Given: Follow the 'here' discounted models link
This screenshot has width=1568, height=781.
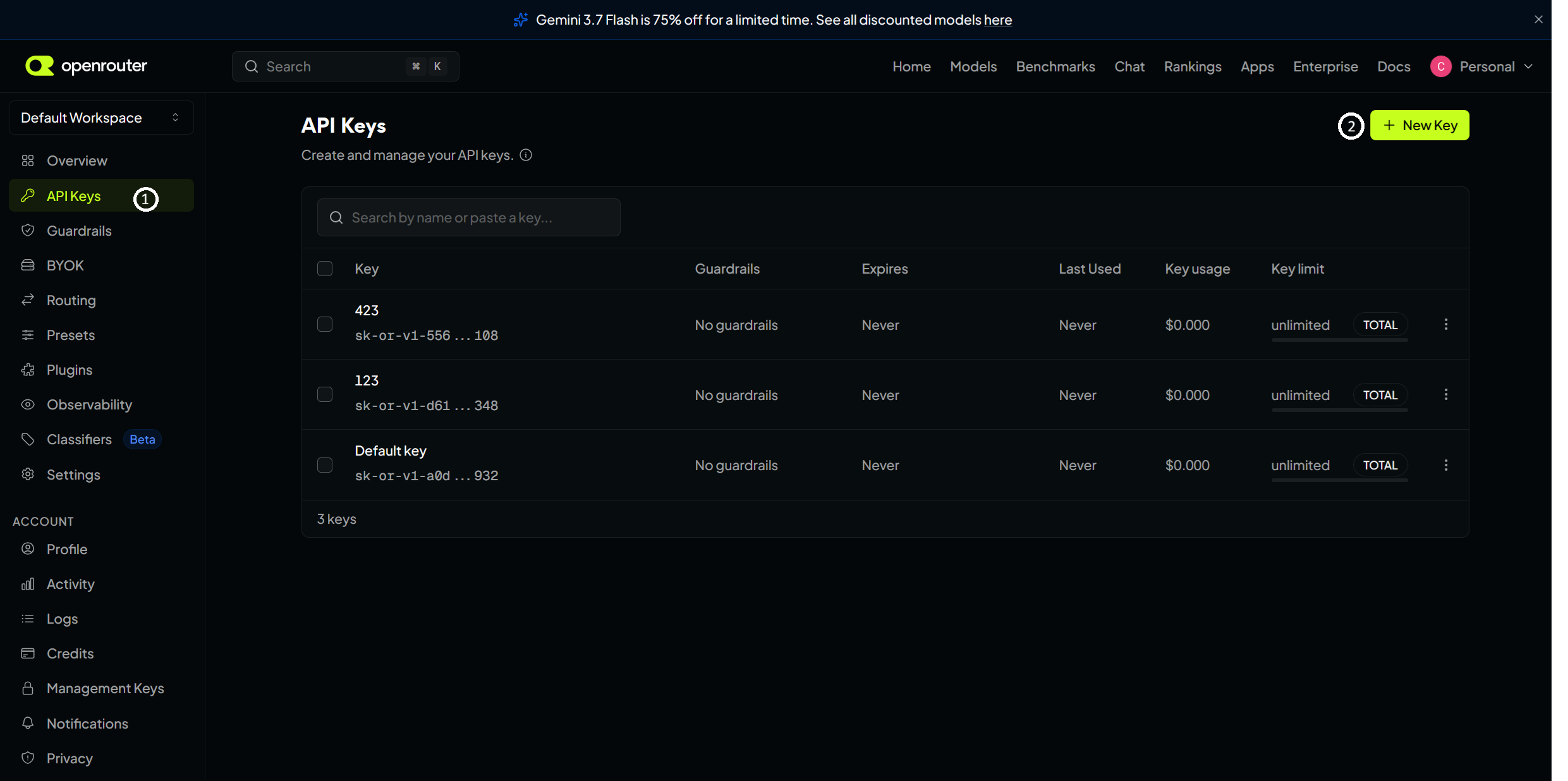Looking at the screenshot, I should coord(997,20).
